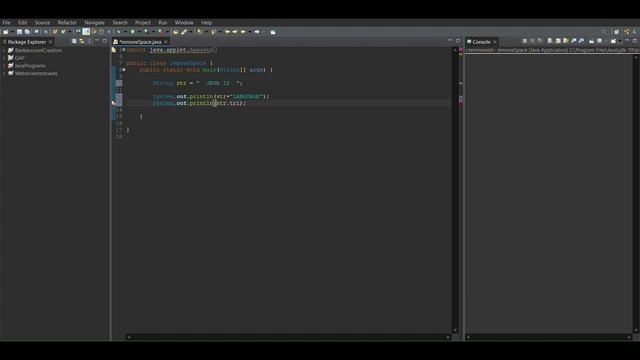Screen dimensions: 640x360
Task: Click the "LANGUAGE" string in println line
Action: pos(246,96)
